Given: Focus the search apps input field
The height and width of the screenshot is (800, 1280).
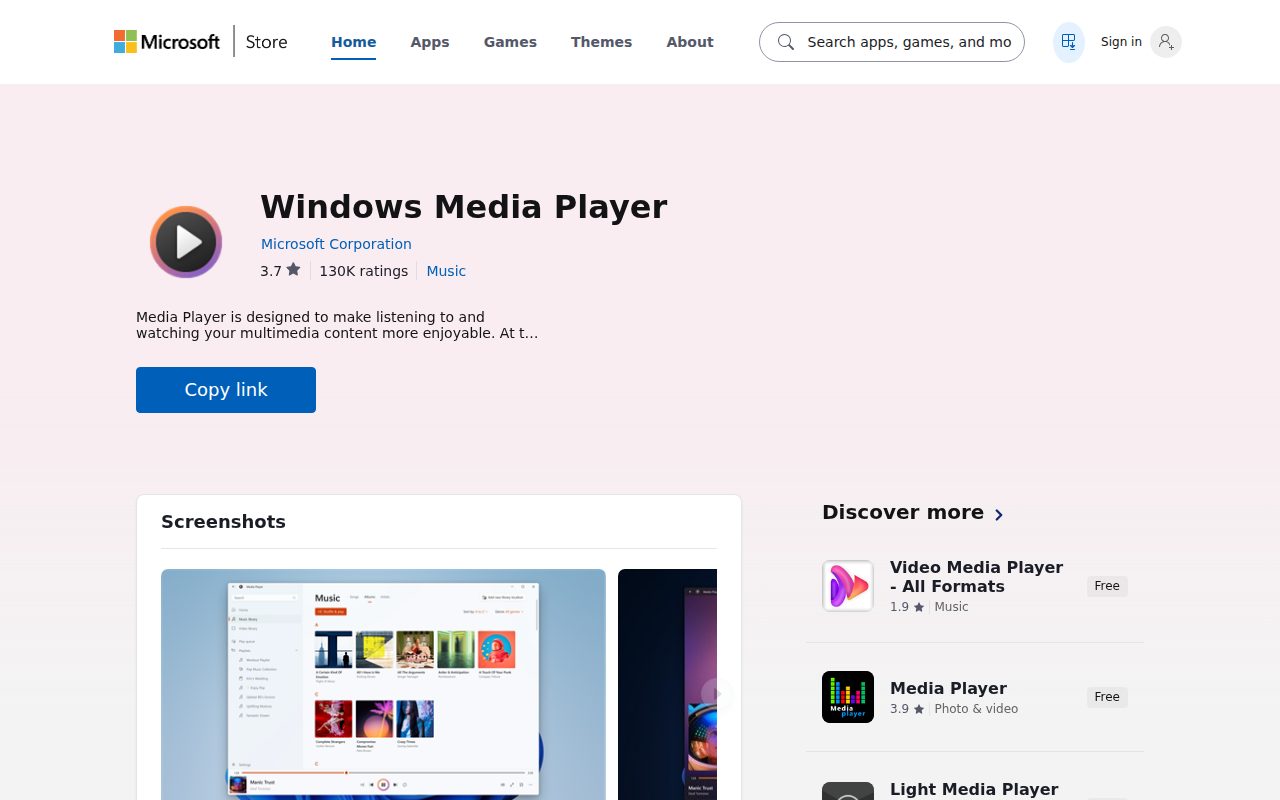Looking at the screenshot, I should (909, 42).
